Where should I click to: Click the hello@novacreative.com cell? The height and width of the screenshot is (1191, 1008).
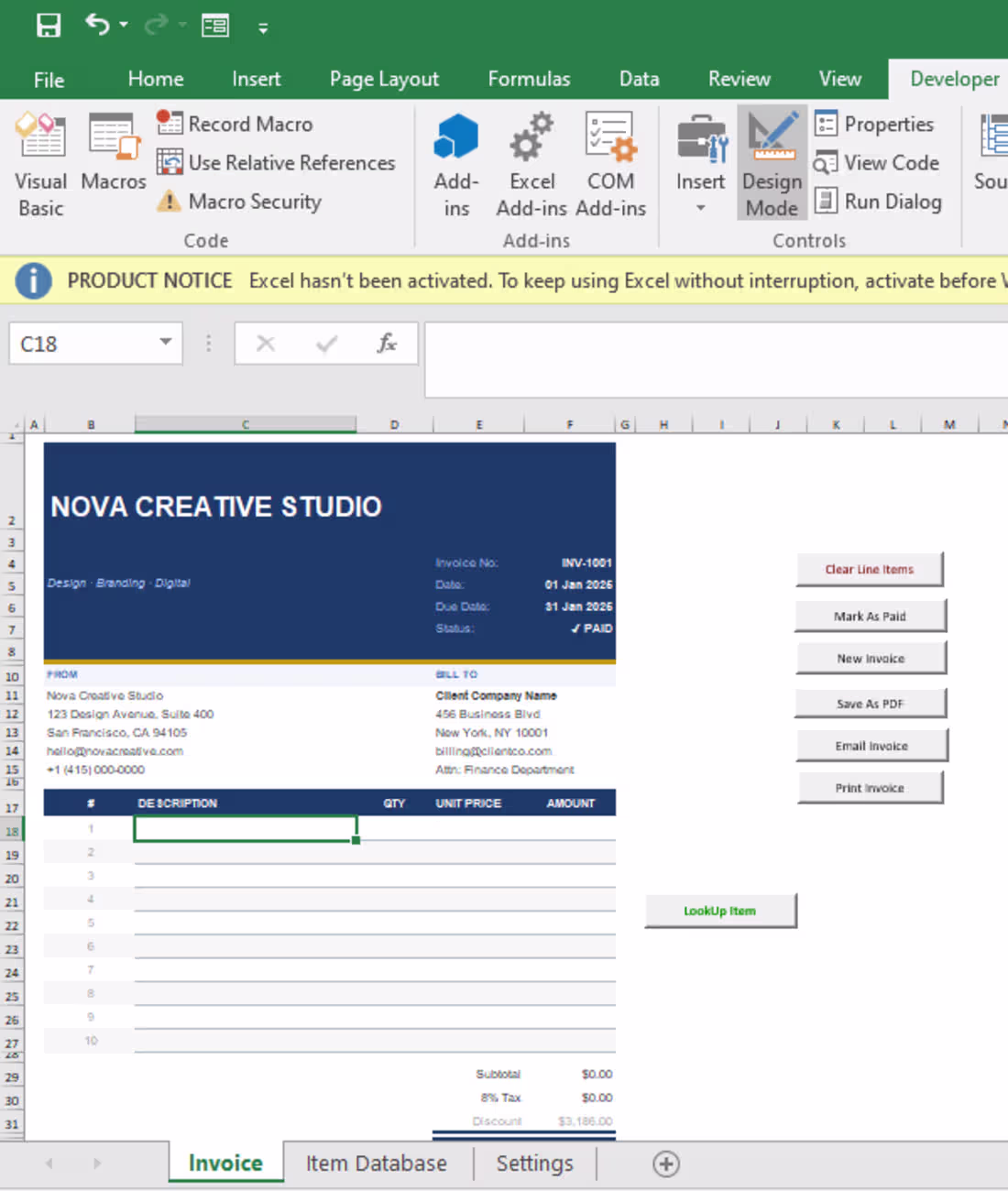pos(115,751)
